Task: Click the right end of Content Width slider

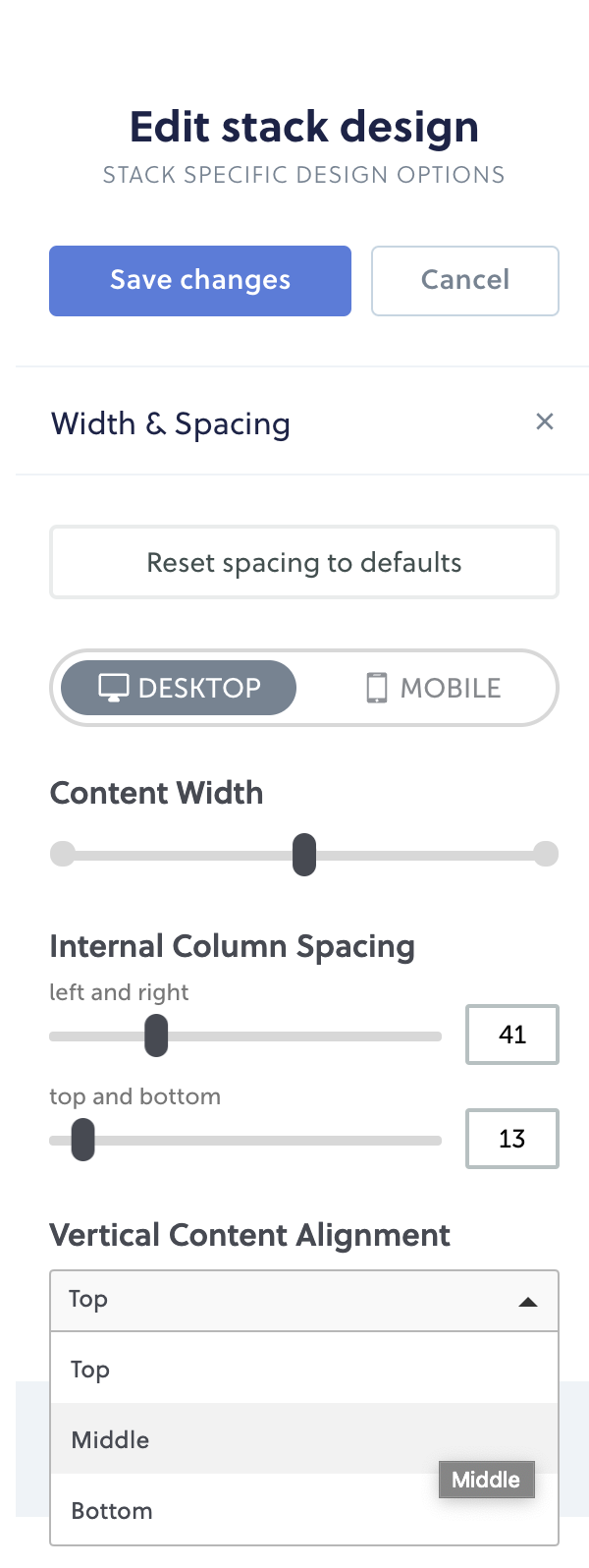Action: click(x=546, y=854)
